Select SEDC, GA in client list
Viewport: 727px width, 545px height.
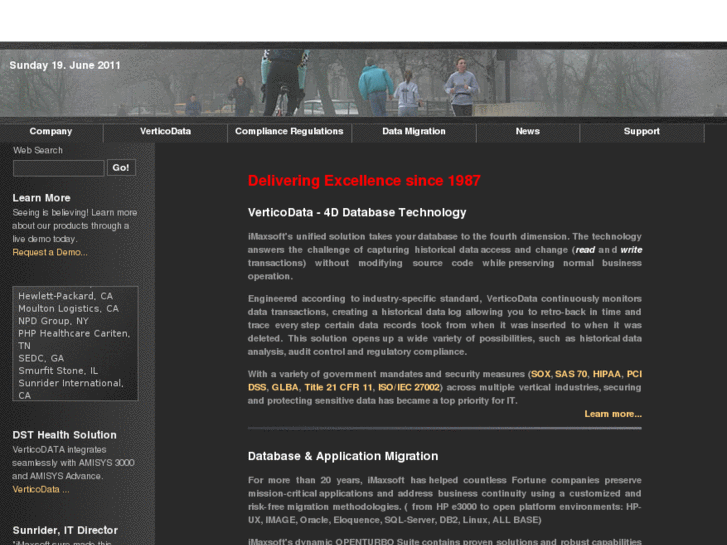(41, 358)
